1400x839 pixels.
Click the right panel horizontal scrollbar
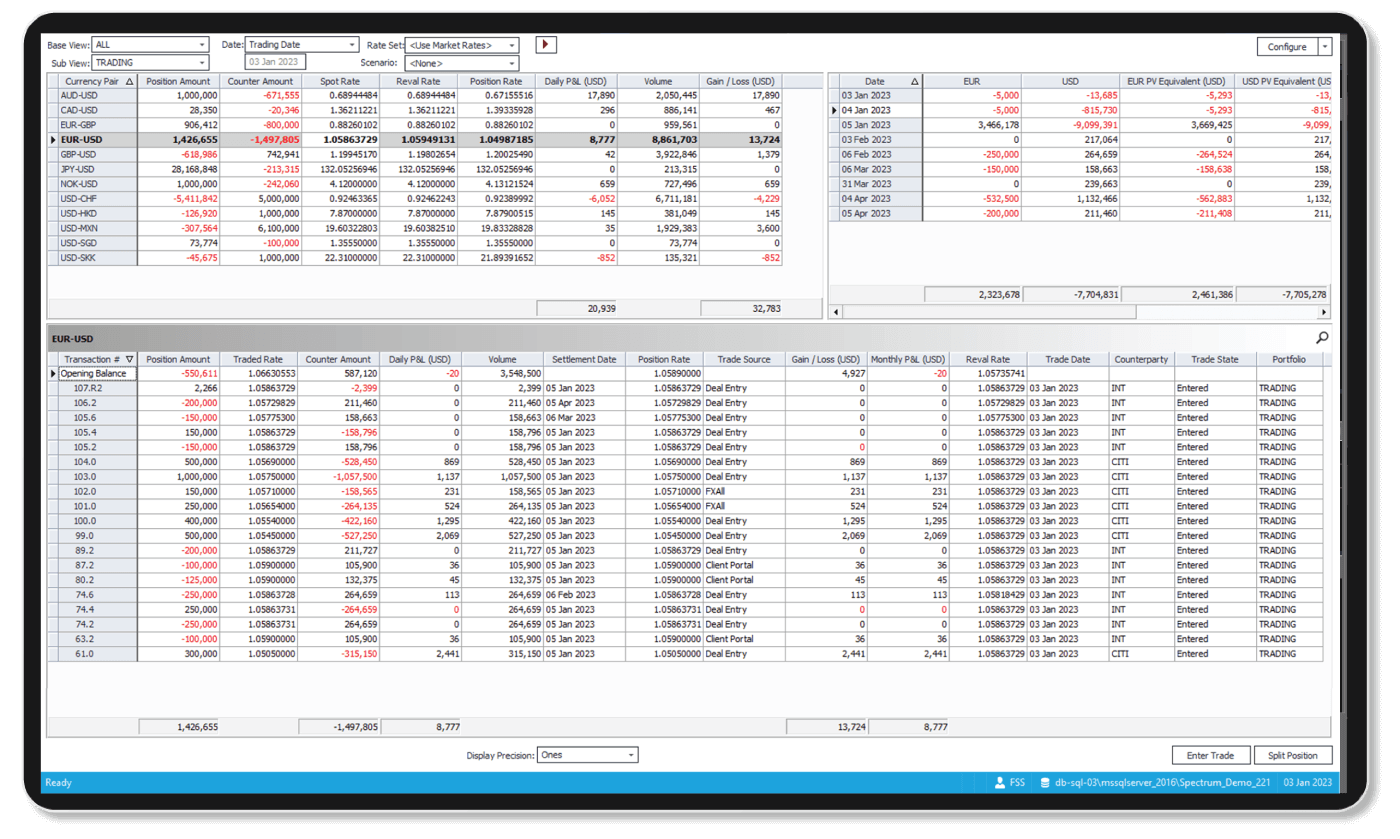pos(1082,313)
